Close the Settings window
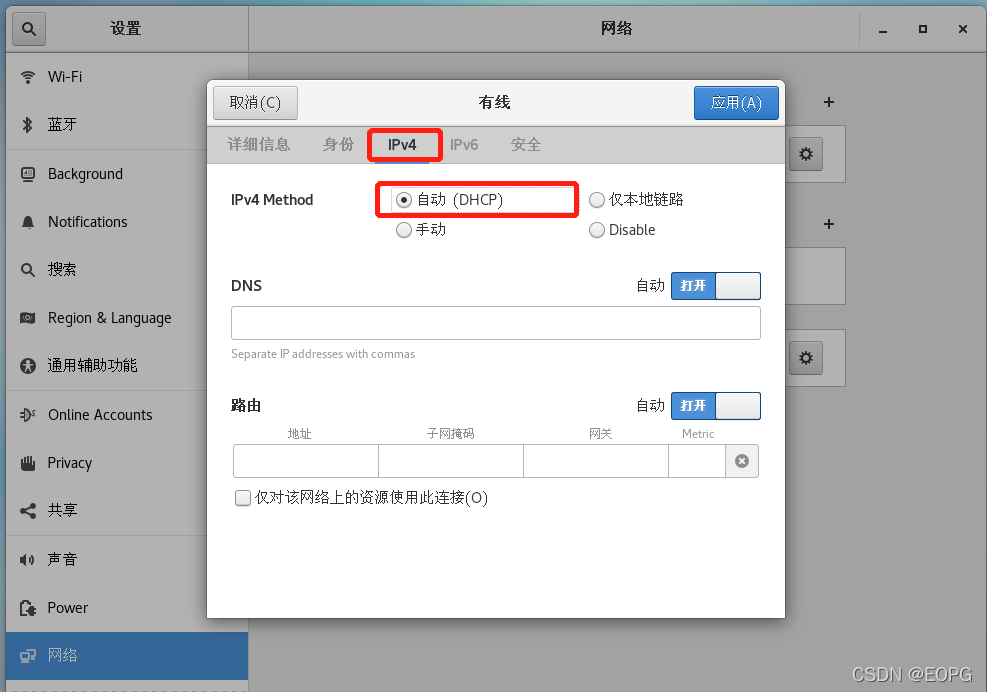Screen dimensions: 987x692 tap(962, 29)
